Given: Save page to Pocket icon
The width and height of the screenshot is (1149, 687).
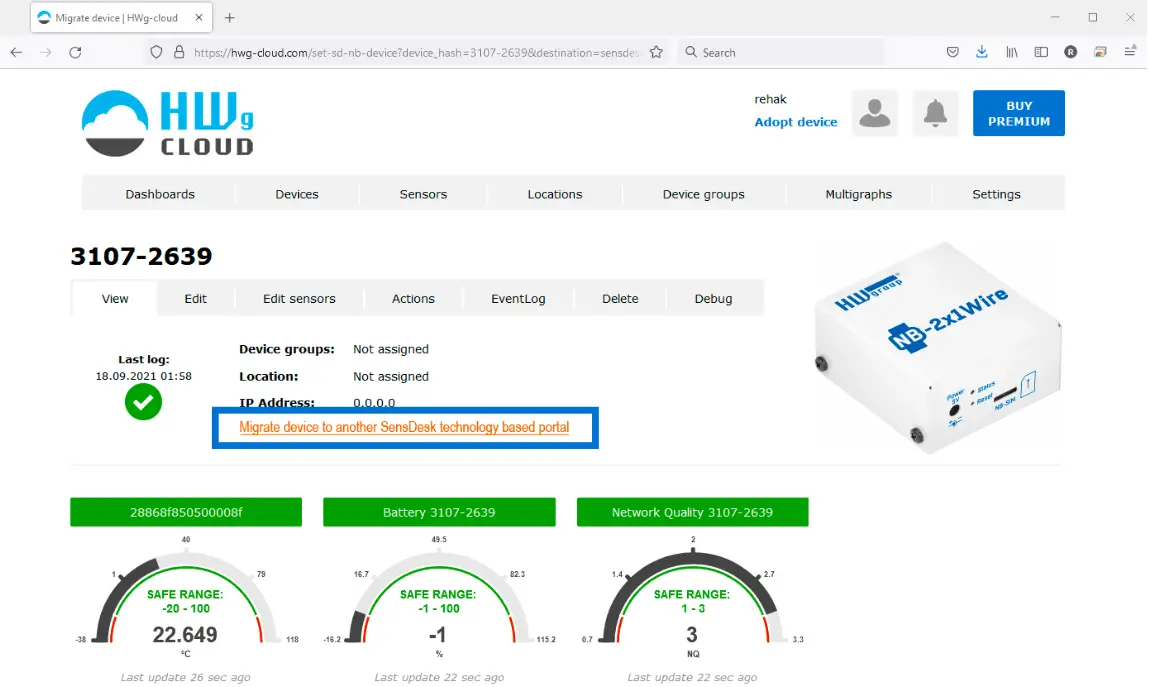Looking at the screenshot, I should (x=953, y=52).
